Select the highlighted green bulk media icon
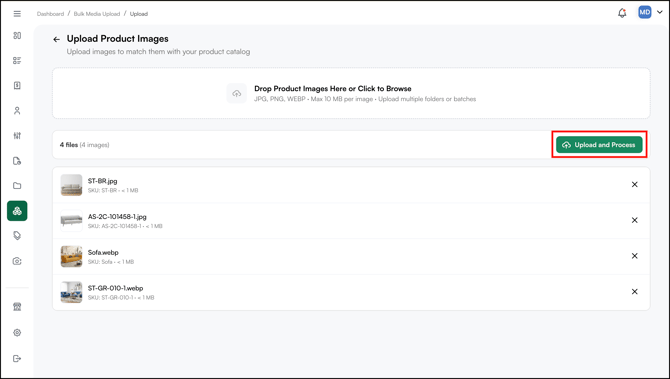Viewport: 670px width, 379px height. (x=17, y=211)
